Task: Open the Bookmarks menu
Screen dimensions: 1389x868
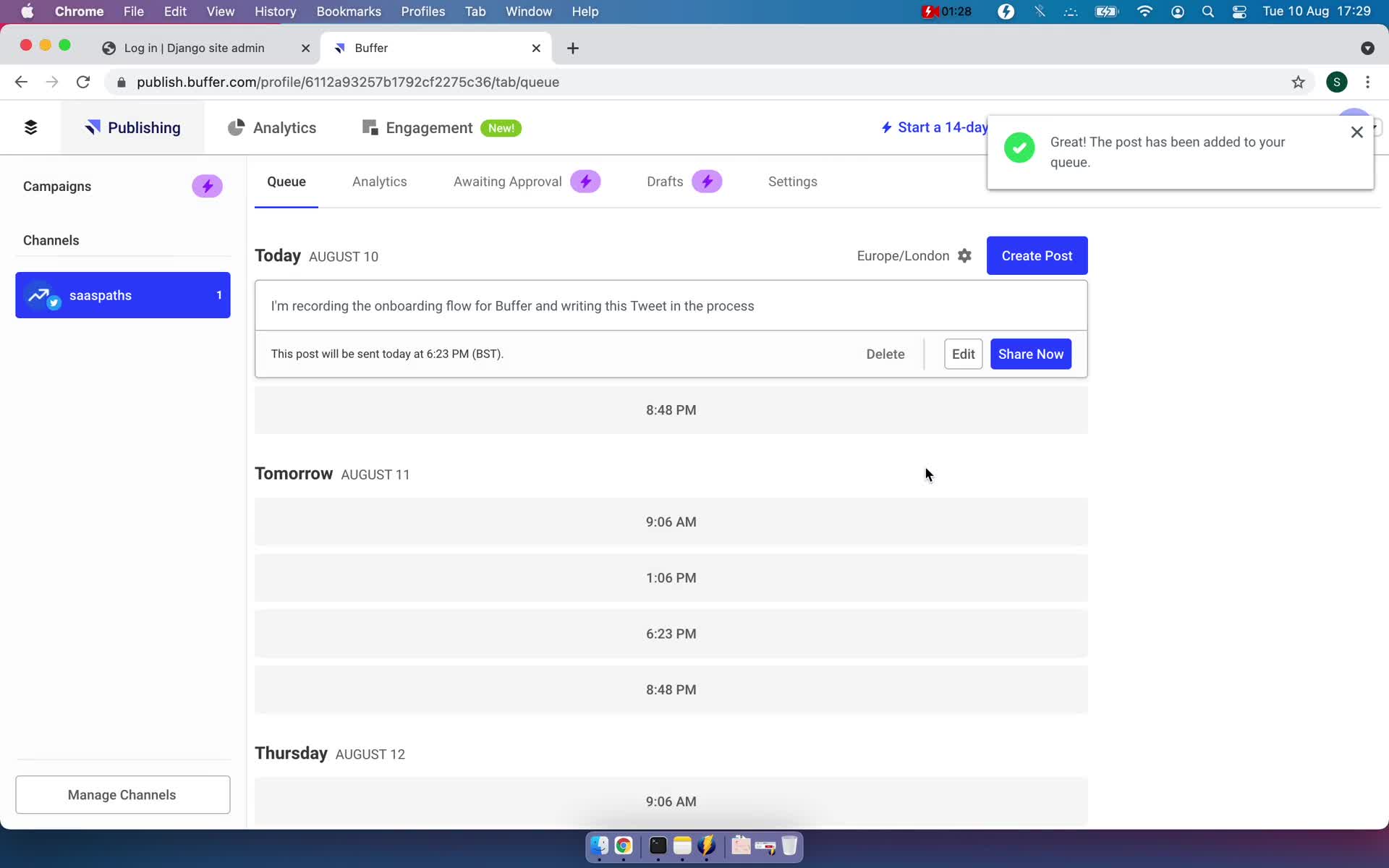Action: (x=349, y=12)
